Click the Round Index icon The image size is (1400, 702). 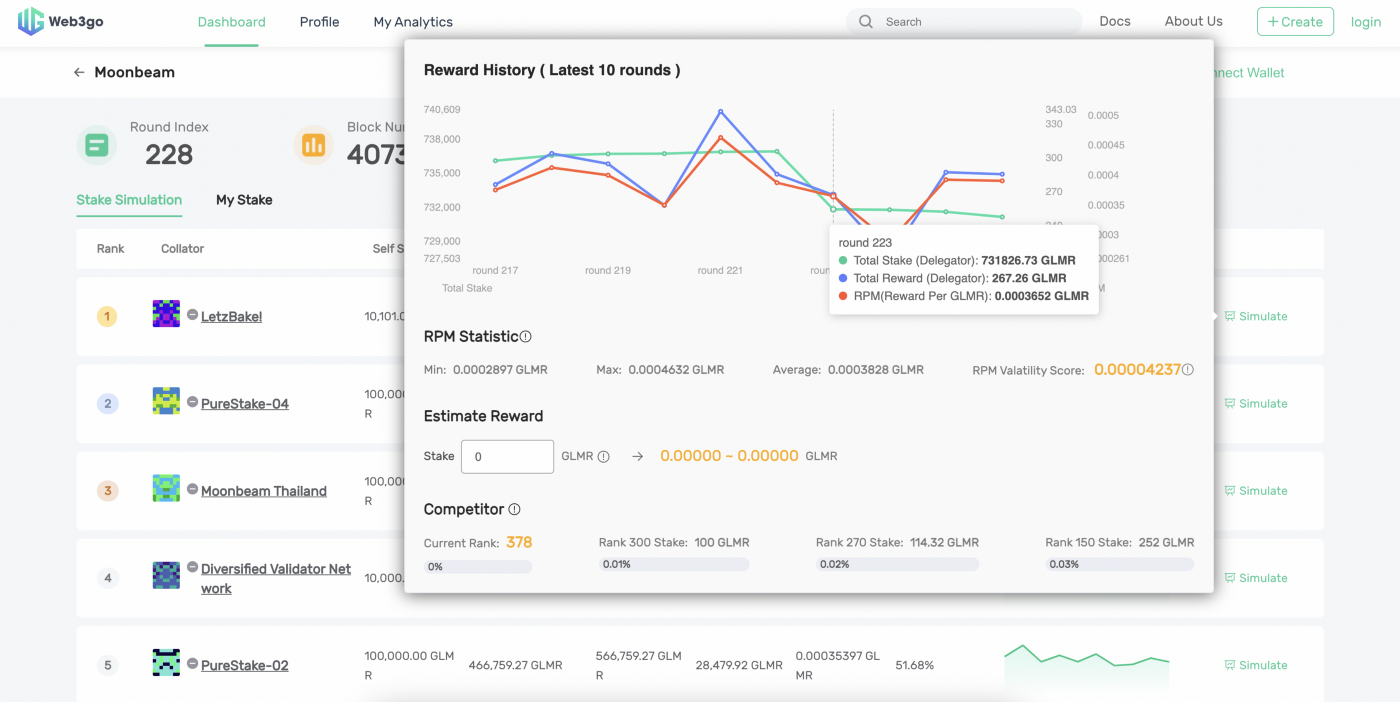(97, 145)
